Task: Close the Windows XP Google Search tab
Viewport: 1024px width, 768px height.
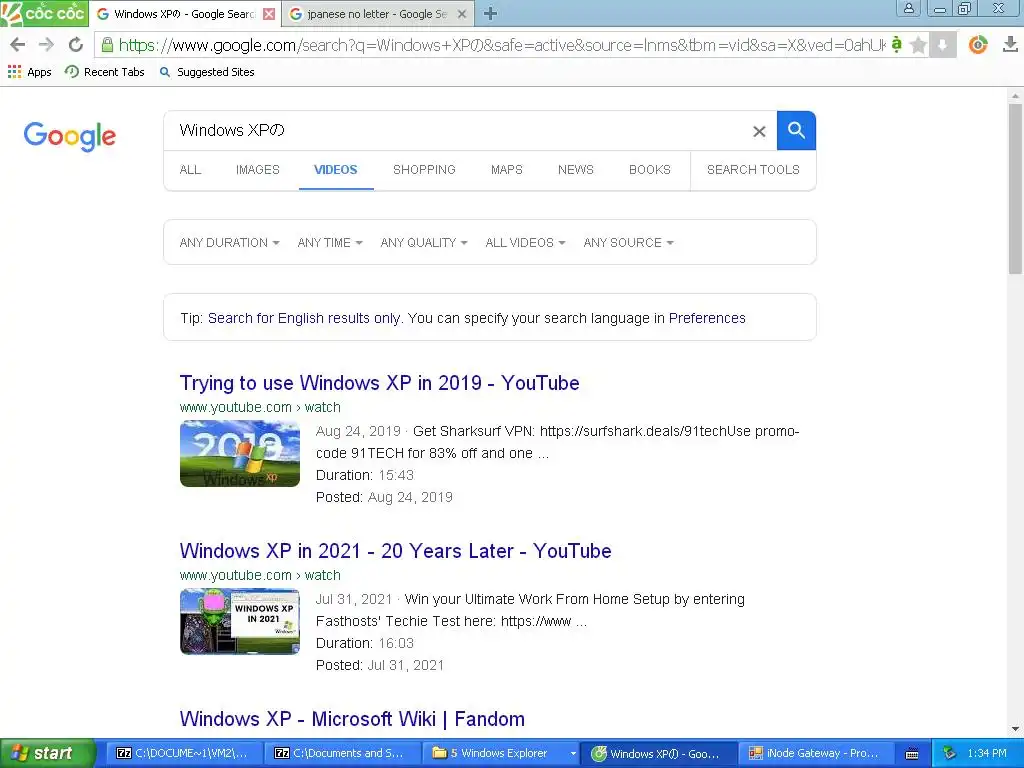Action: tap(268, 14)
